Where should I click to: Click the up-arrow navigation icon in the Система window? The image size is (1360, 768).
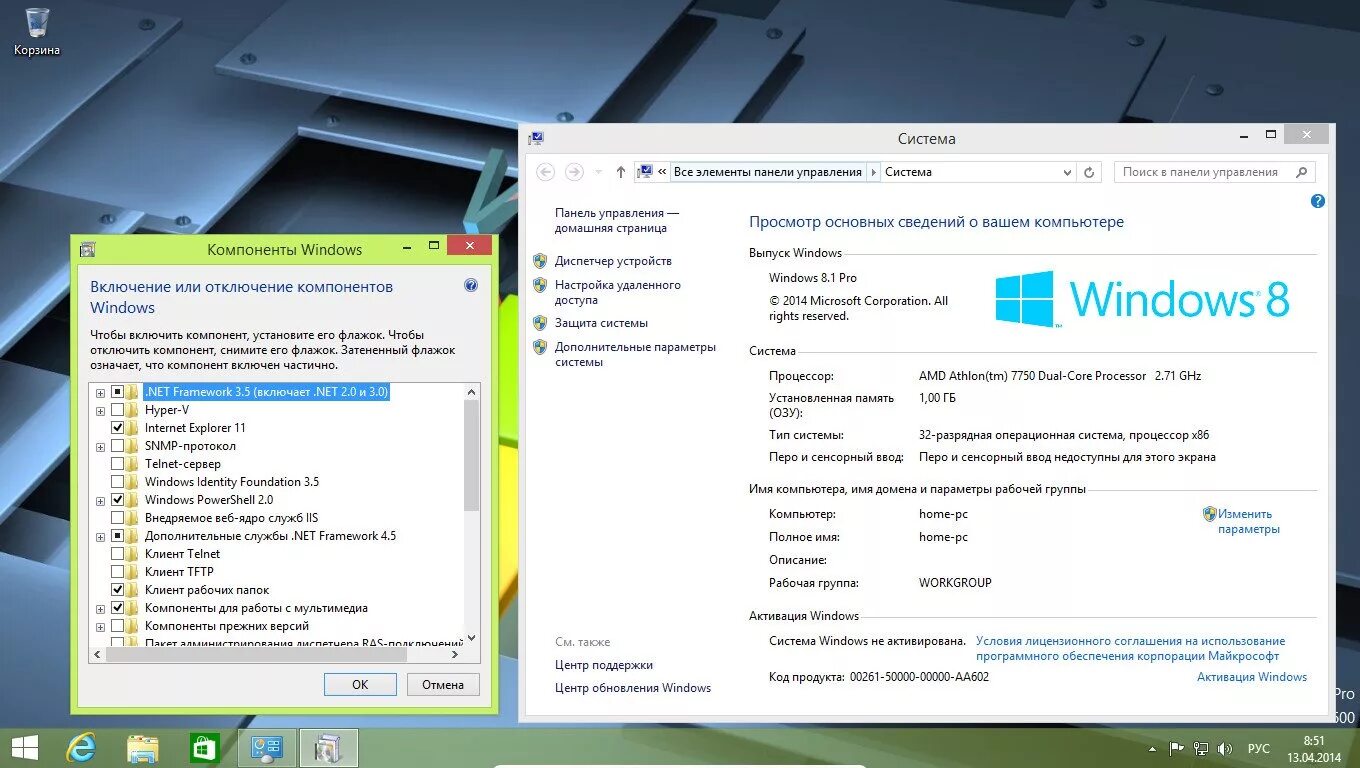pyautogui.click(x=620, y=172)
